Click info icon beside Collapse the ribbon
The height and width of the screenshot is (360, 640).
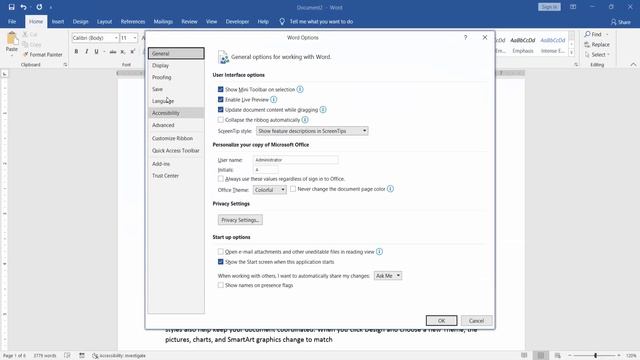pos(305,120)
